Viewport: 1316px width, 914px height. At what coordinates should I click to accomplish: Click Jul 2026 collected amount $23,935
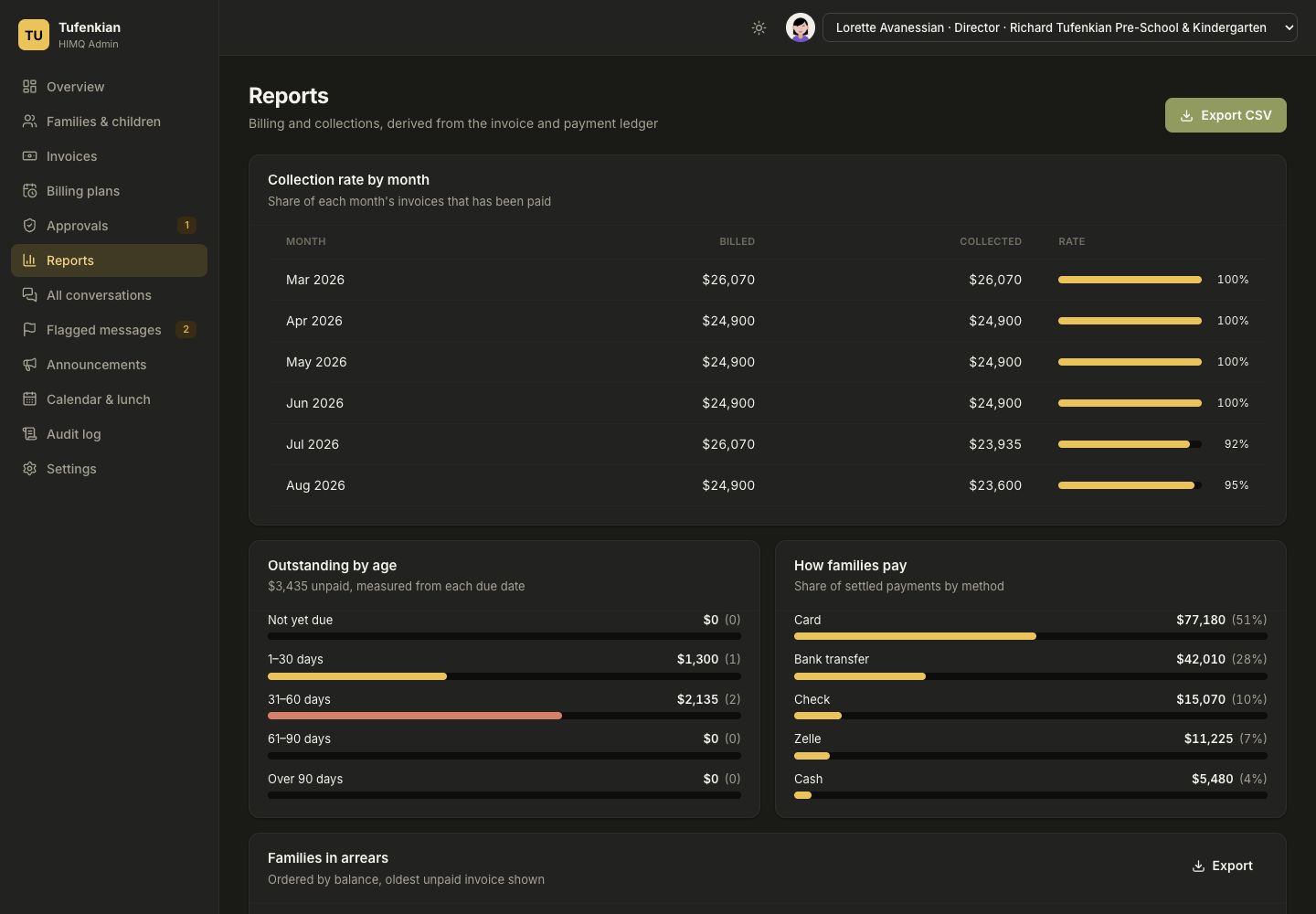point(995,444)
